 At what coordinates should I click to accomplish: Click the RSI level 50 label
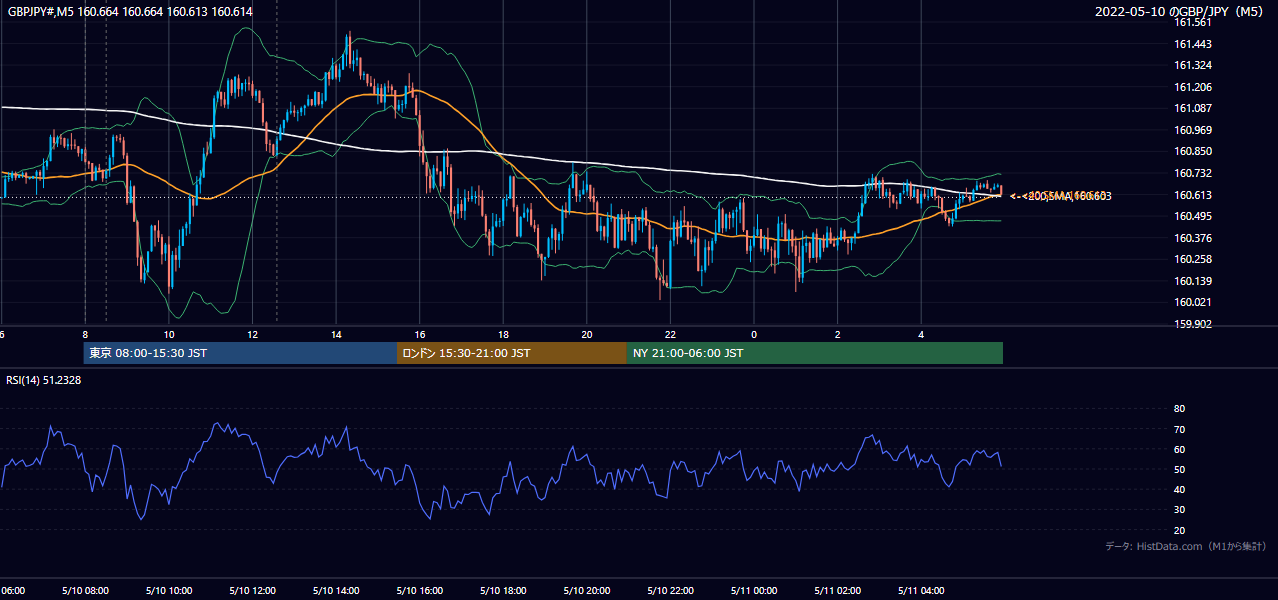click(1179, 470)
